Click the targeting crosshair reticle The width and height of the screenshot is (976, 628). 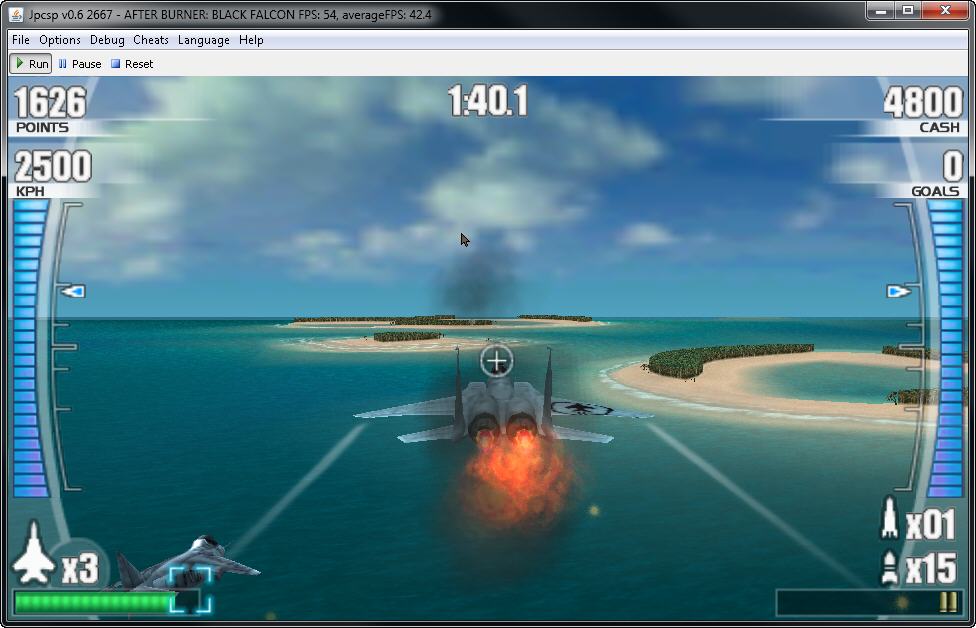click(497, 361)
